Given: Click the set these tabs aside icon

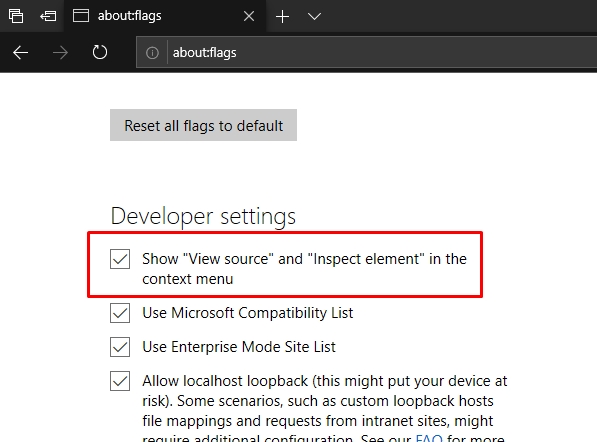Looking at the screenshot, I should (48, 16).
